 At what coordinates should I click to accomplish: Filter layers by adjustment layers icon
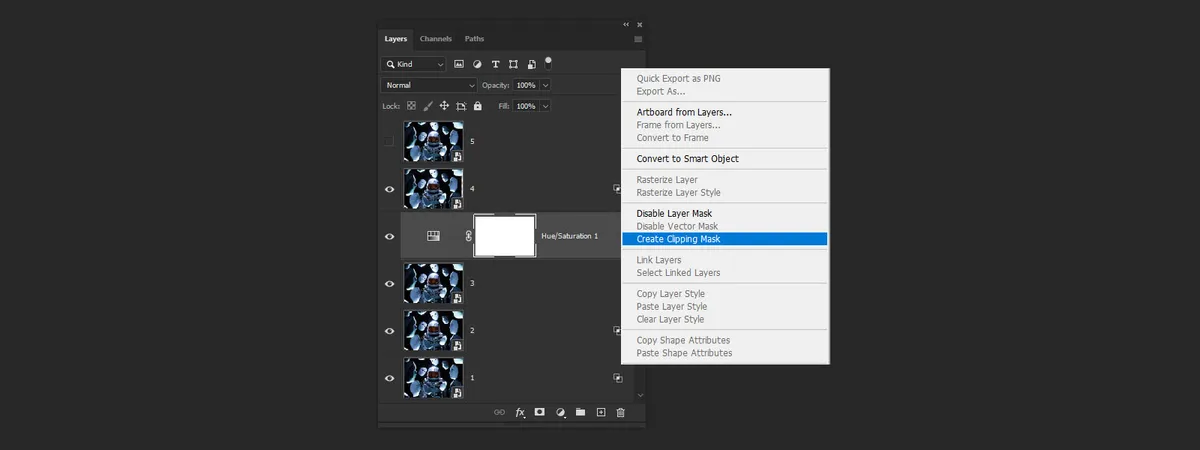click(478, 64)
